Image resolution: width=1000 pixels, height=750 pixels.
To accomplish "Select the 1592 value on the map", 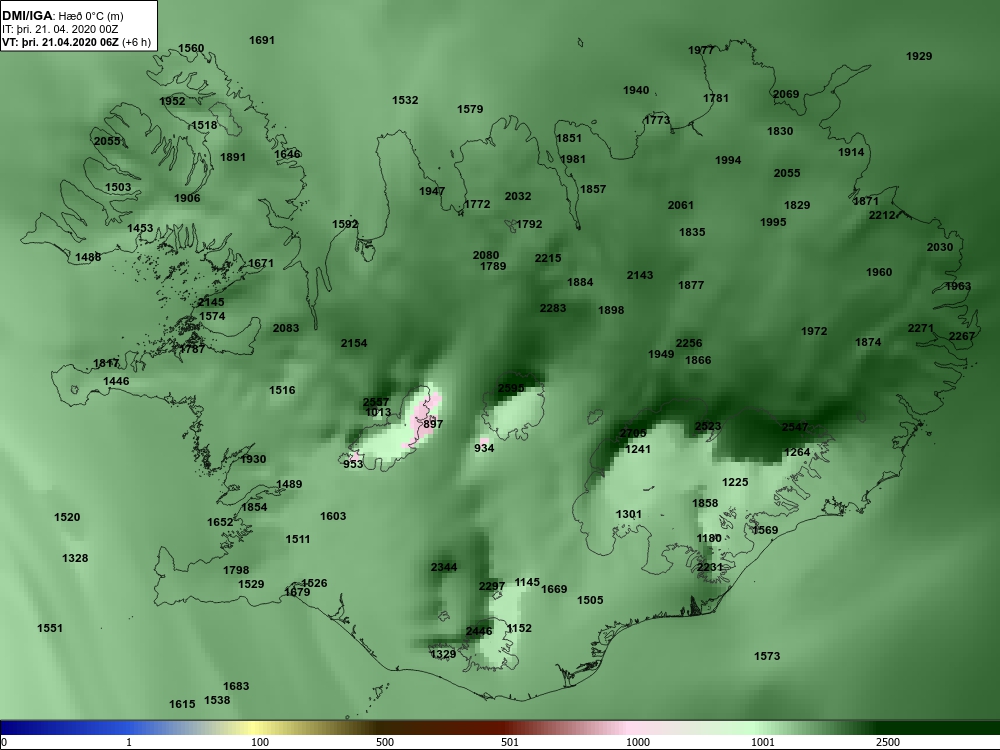I will (x=345, y=224).
